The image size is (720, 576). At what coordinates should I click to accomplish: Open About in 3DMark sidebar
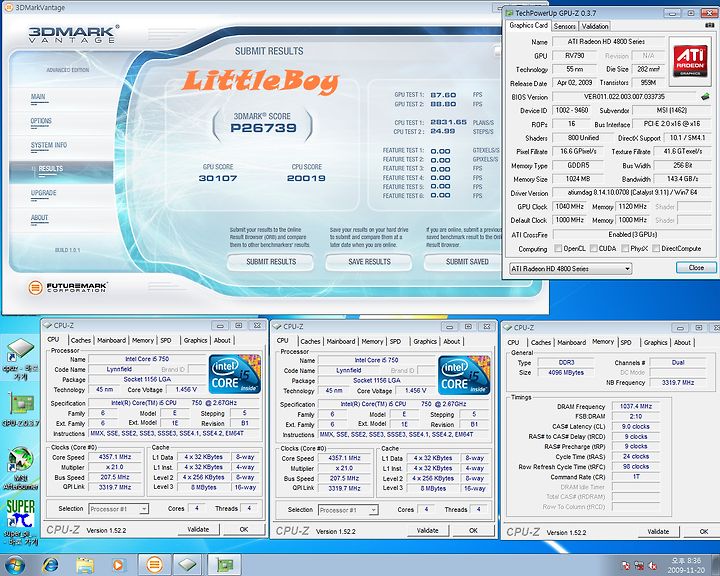(x=39, y=217)
